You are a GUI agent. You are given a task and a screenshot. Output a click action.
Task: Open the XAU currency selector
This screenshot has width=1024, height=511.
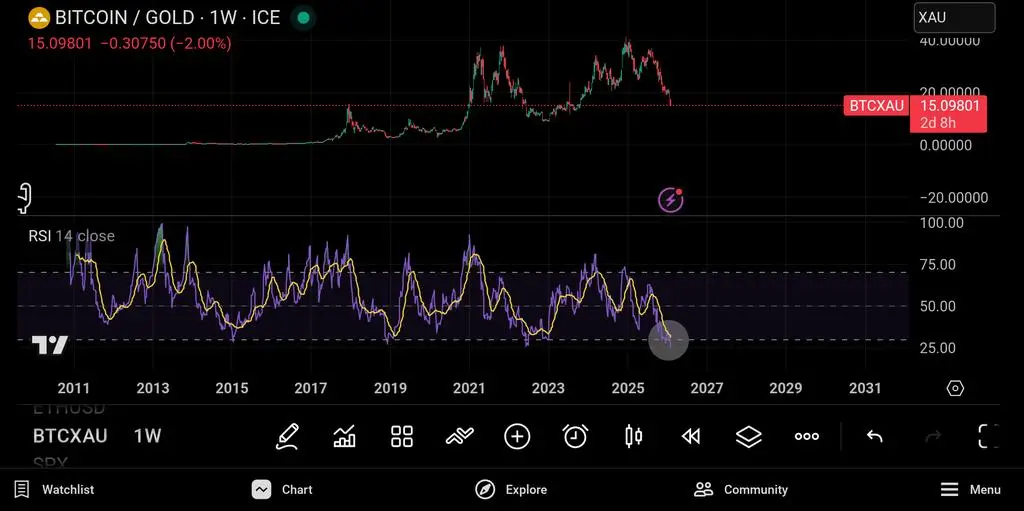[x=954, y=18]
